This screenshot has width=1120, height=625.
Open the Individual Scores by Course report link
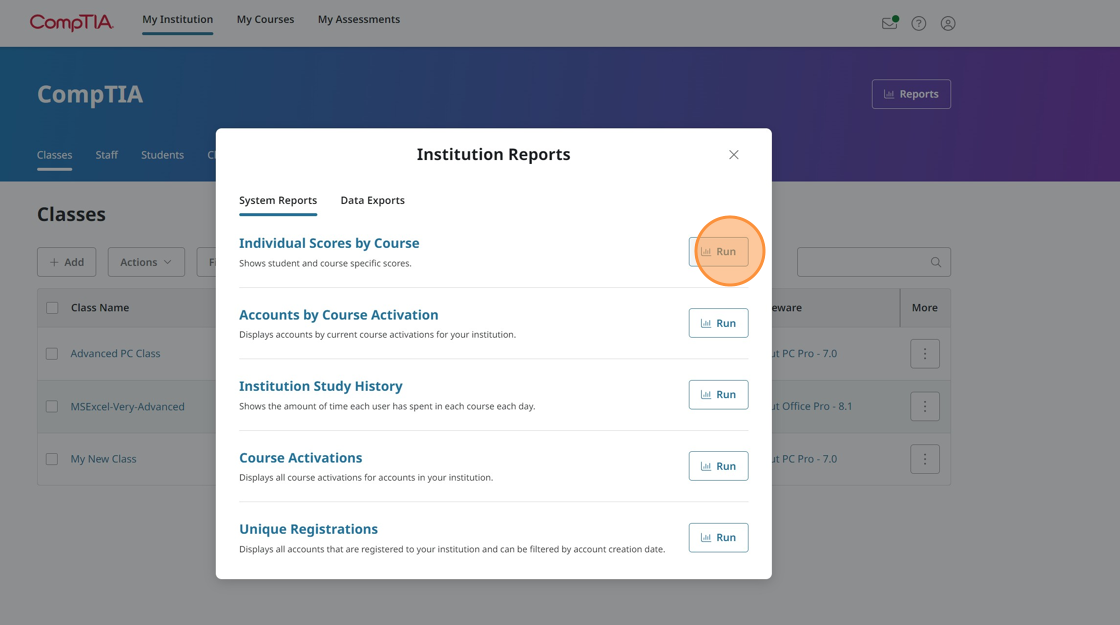[329, 242]
